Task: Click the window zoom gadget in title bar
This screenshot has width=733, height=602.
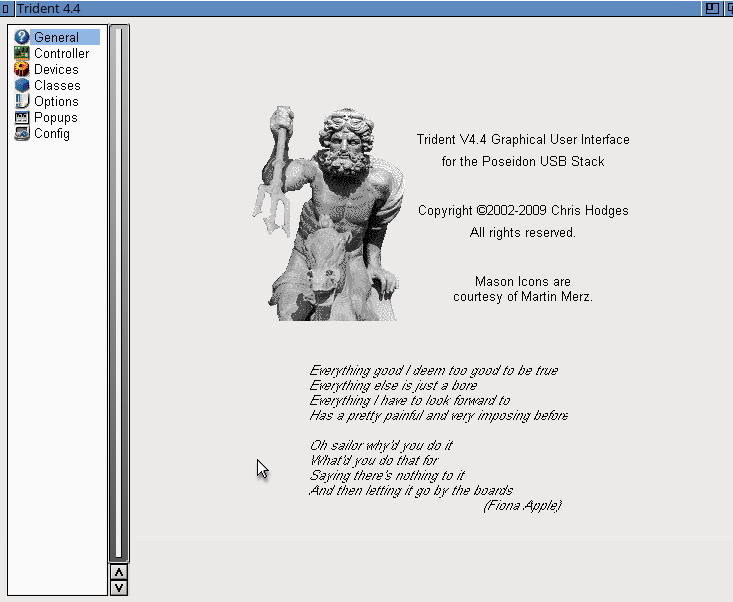Action: click(x=711, y=8)
